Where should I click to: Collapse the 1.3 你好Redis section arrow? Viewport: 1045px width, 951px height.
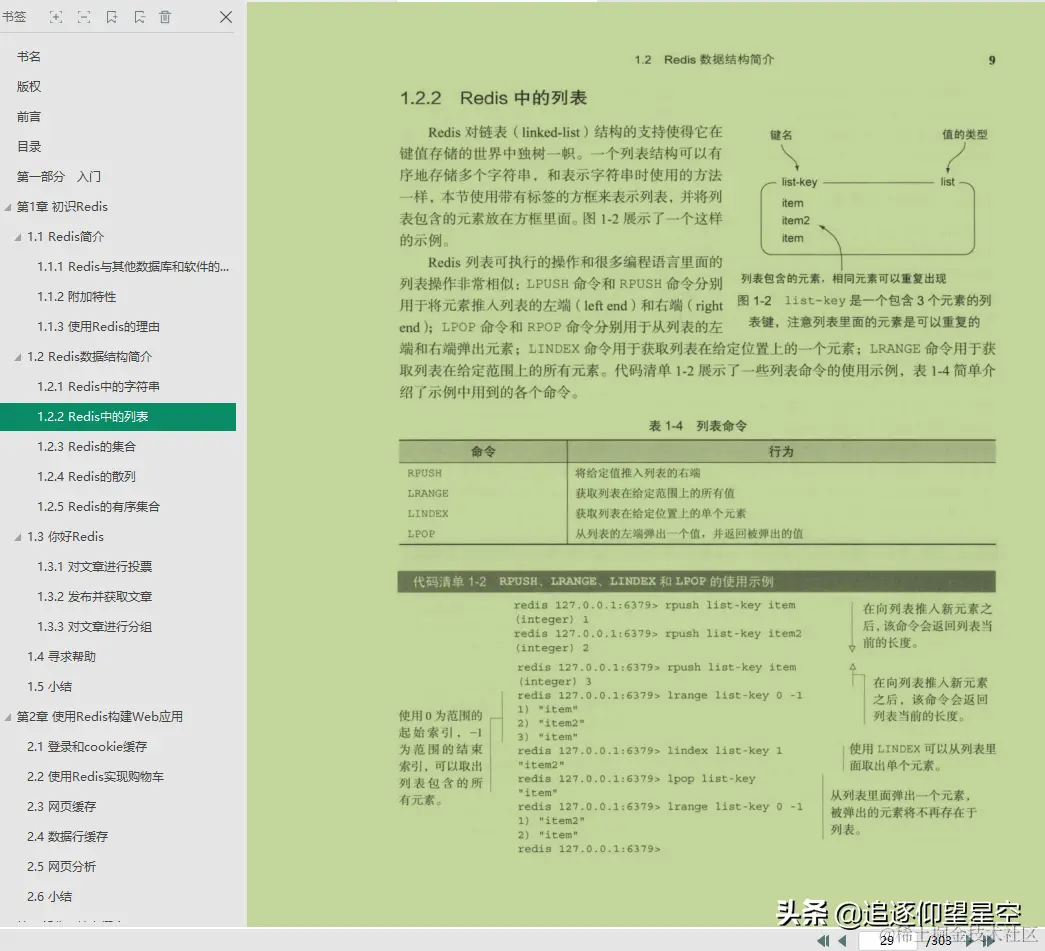18,537
